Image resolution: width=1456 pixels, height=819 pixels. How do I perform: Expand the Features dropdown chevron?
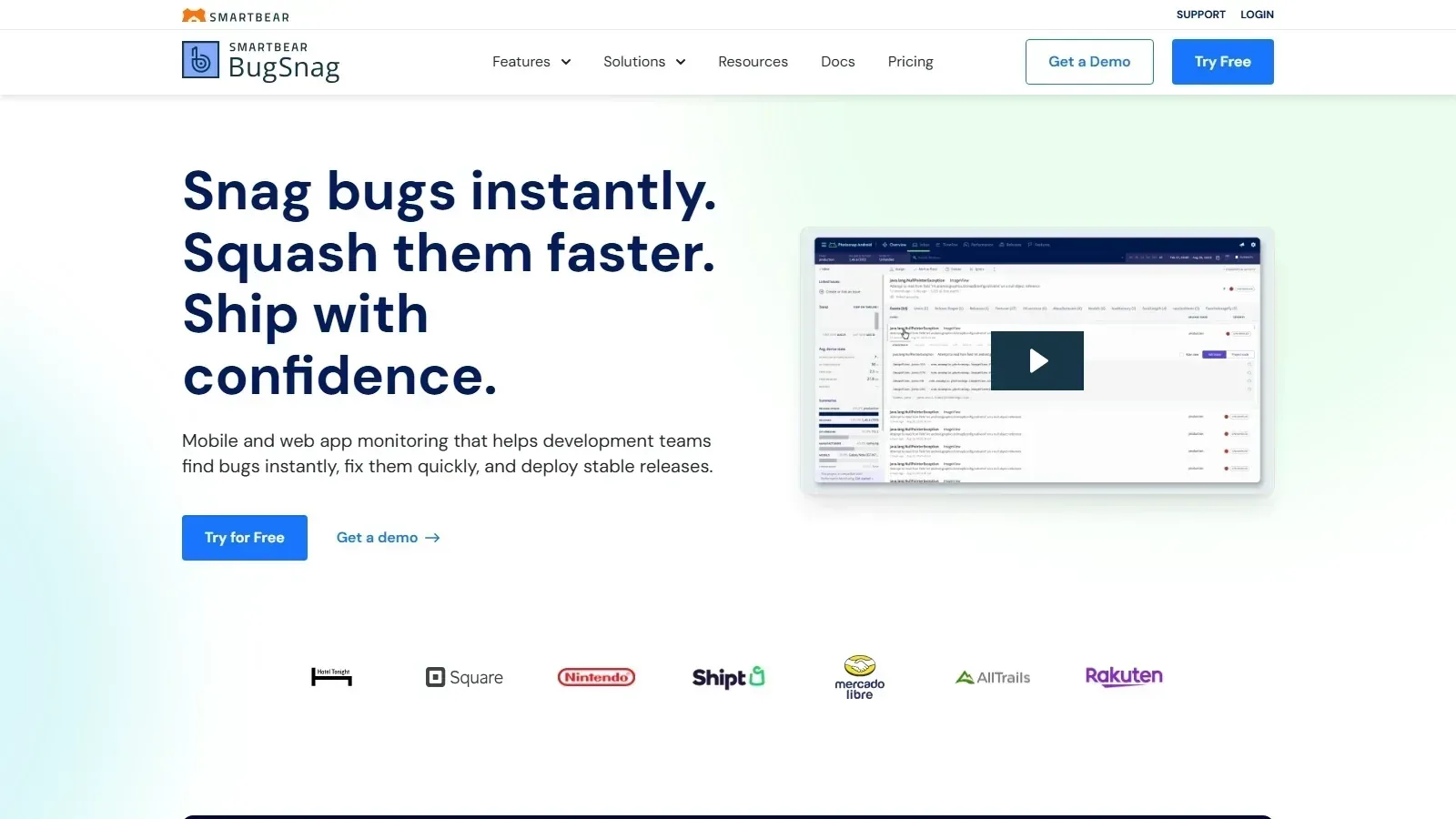[566, 62]
